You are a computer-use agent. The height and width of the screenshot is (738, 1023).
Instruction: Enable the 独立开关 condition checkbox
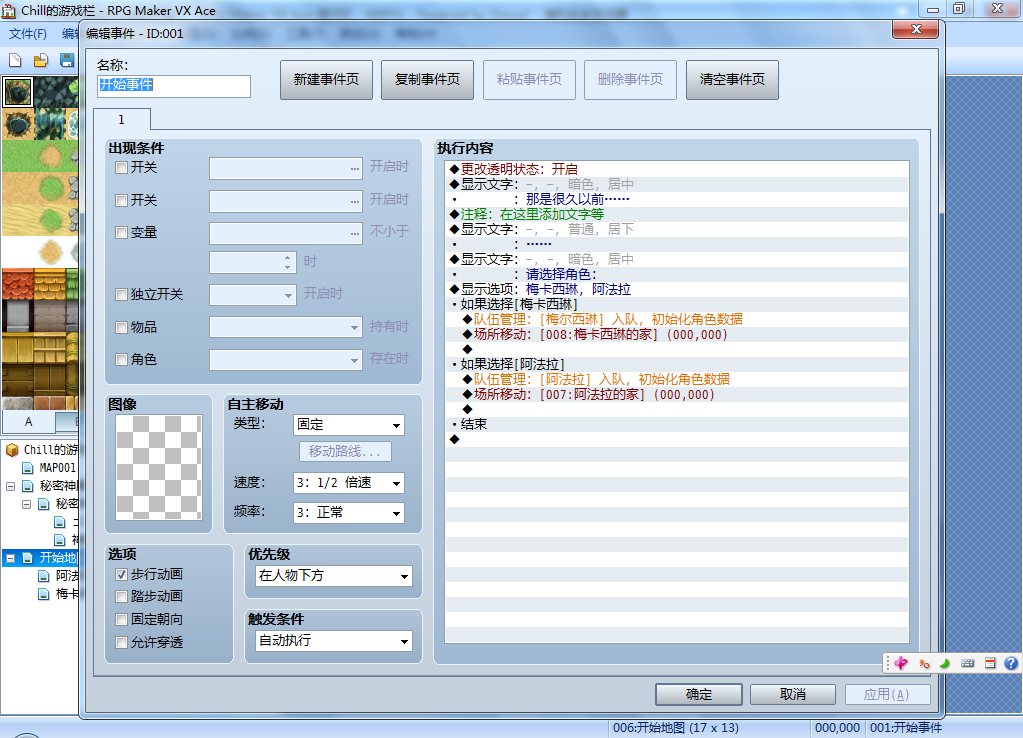click(x=121, y=294)
